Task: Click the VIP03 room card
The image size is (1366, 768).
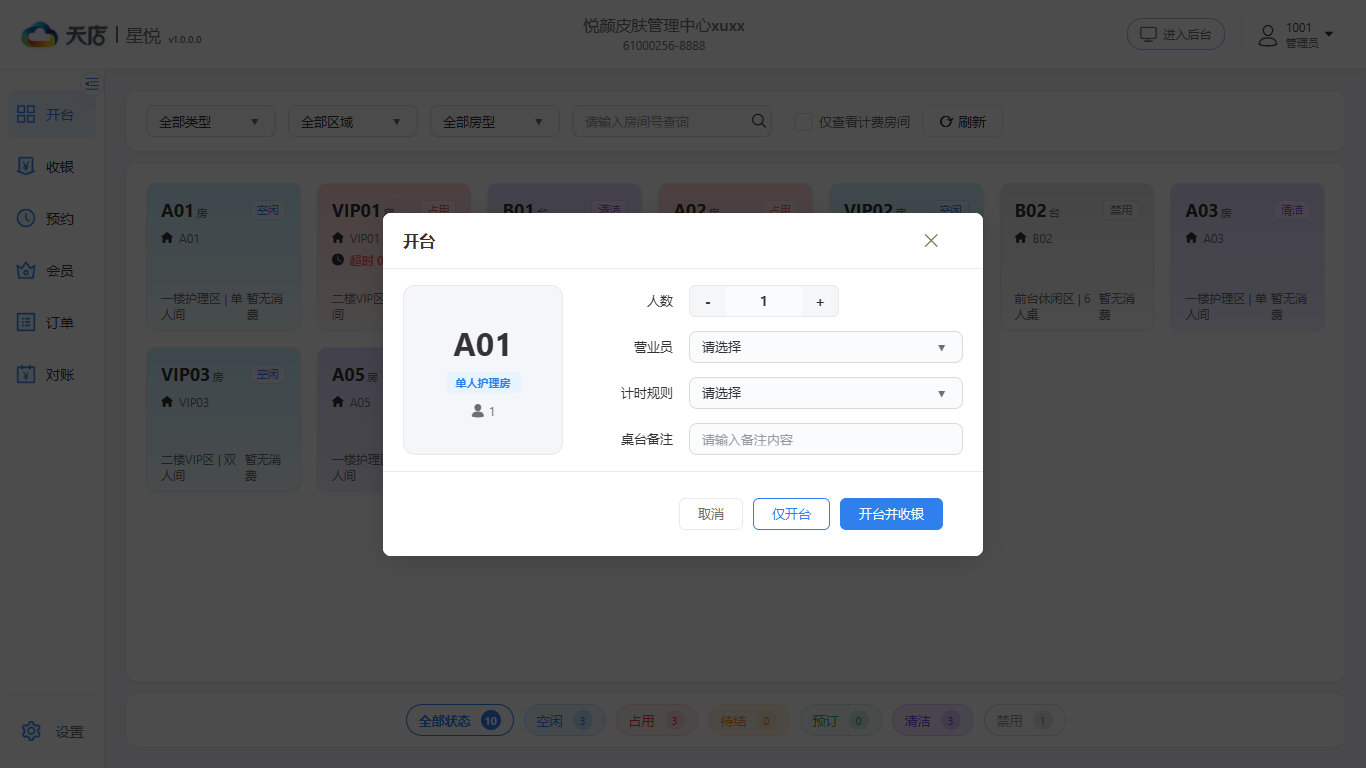Action: [x=223, y=419]
